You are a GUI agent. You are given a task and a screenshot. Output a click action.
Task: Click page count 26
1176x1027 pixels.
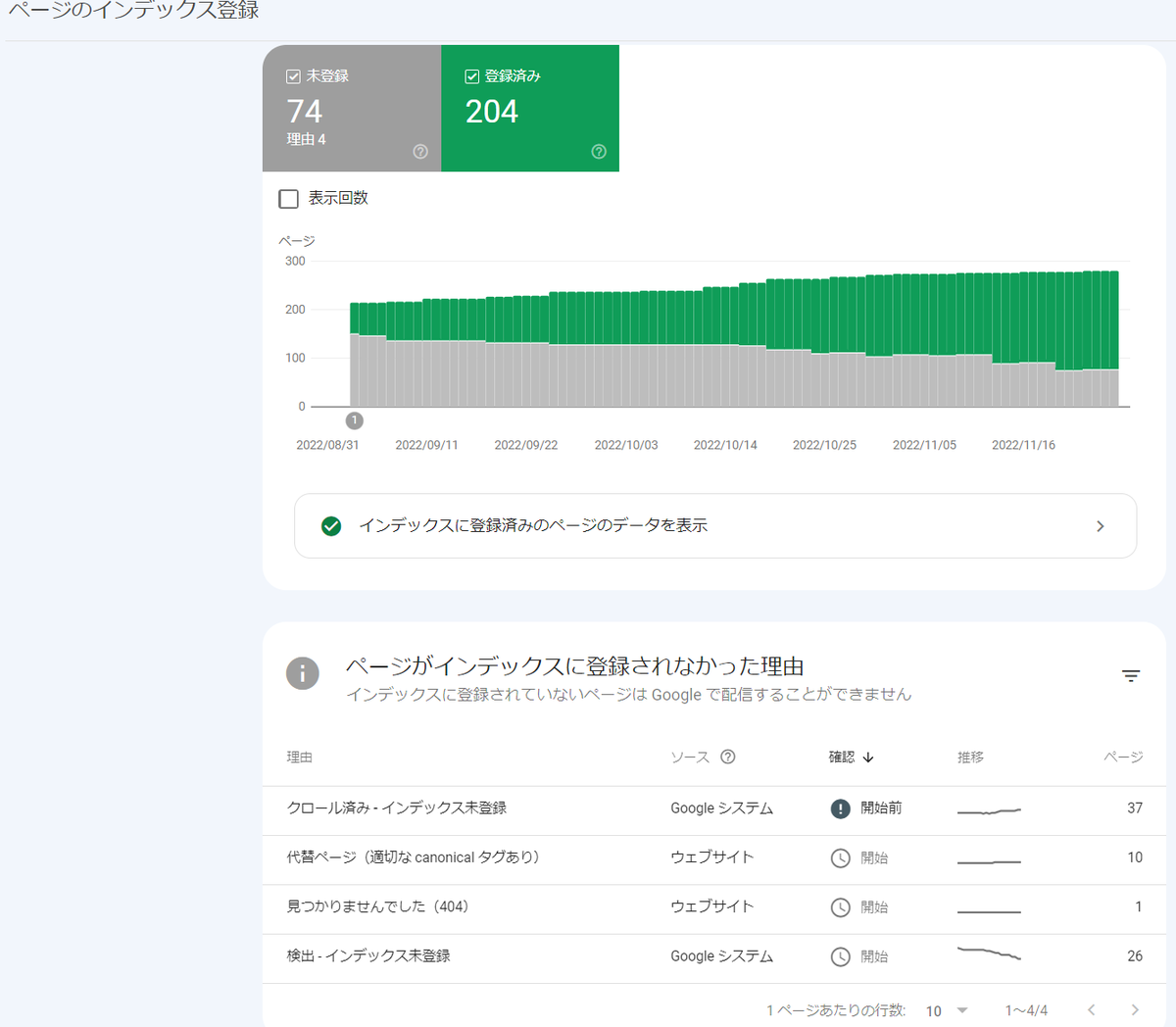pos(1135,956)
